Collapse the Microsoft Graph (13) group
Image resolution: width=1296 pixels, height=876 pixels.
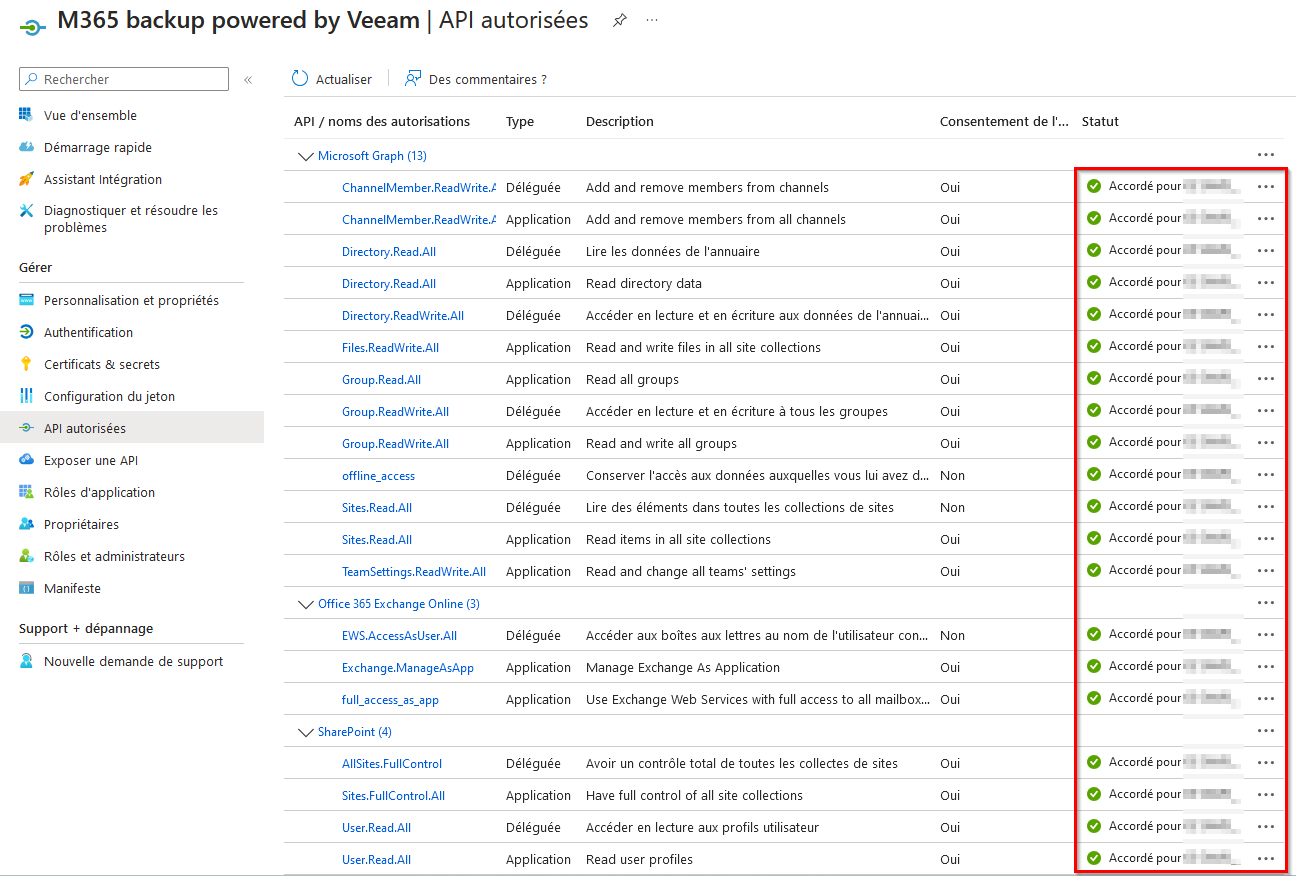pos(306,156)
